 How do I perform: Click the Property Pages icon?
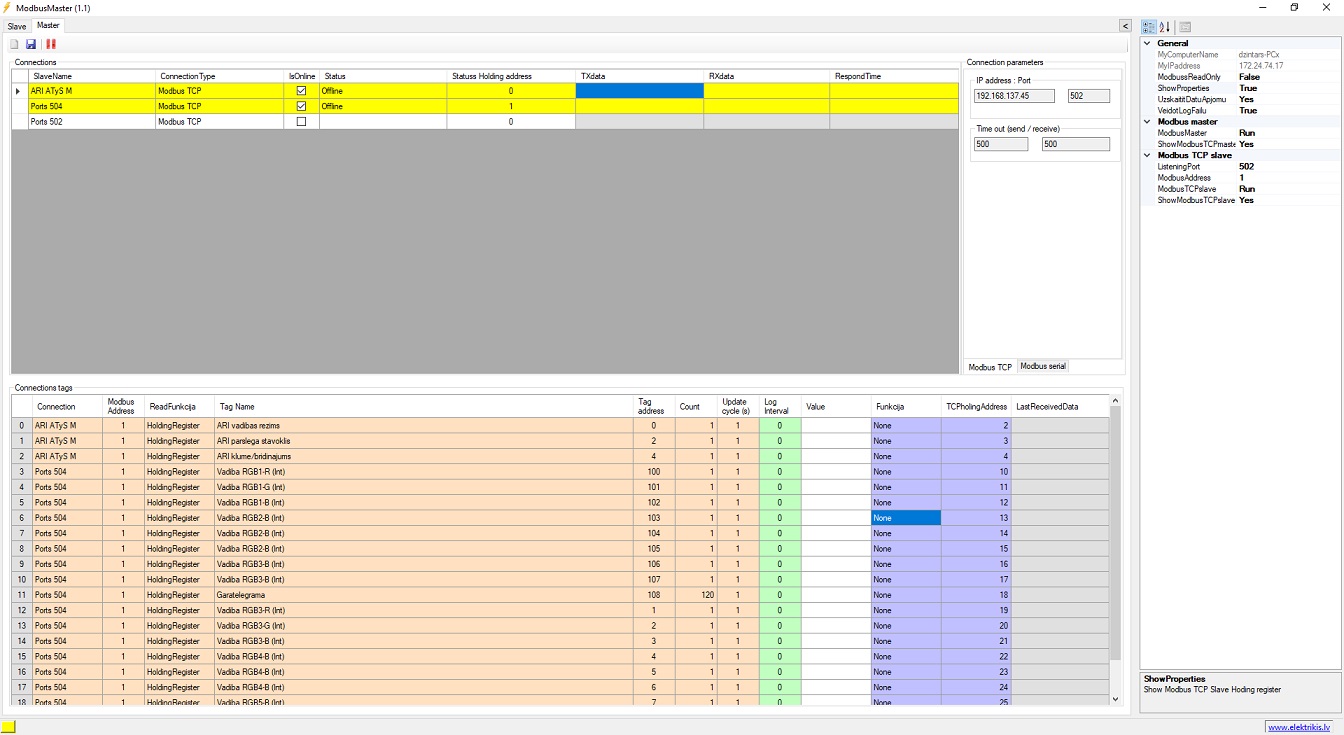click(x=1185, y=27)
